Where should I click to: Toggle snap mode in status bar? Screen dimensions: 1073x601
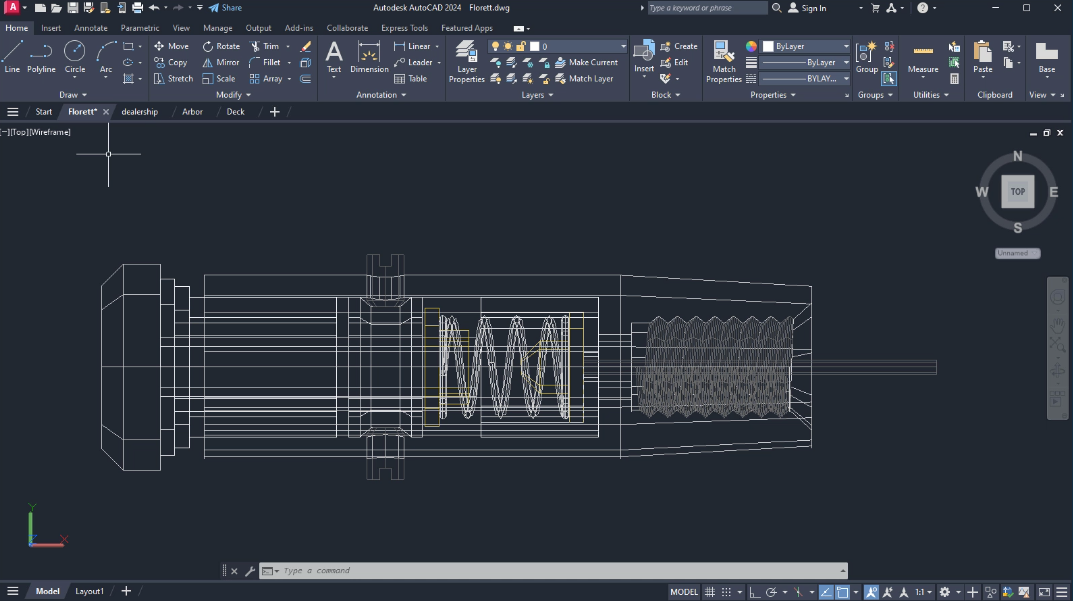point(726,592)
